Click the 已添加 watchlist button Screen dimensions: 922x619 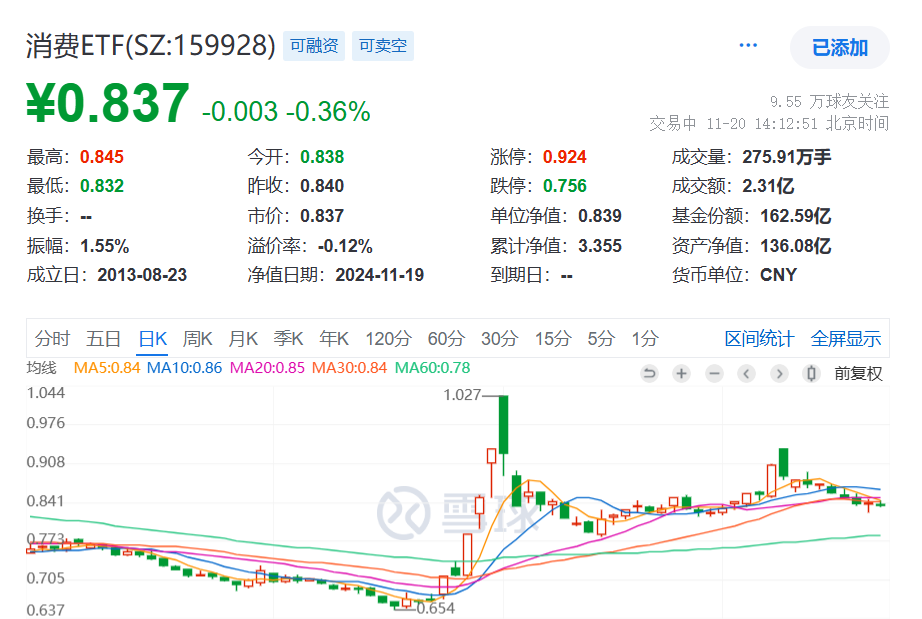click(840, 48)
